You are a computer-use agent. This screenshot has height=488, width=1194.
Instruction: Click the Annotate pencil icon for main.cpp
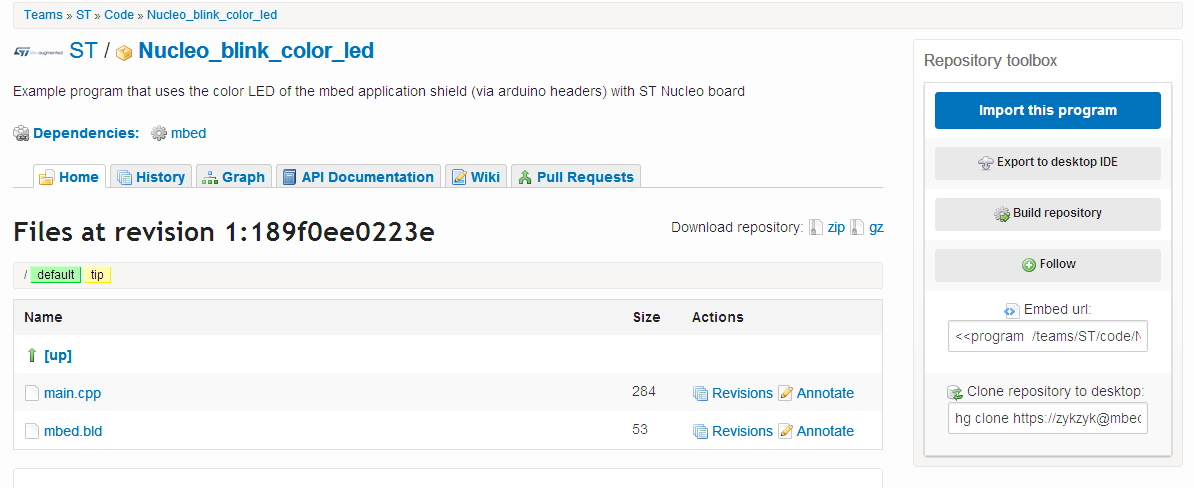(x=786, y=393)
